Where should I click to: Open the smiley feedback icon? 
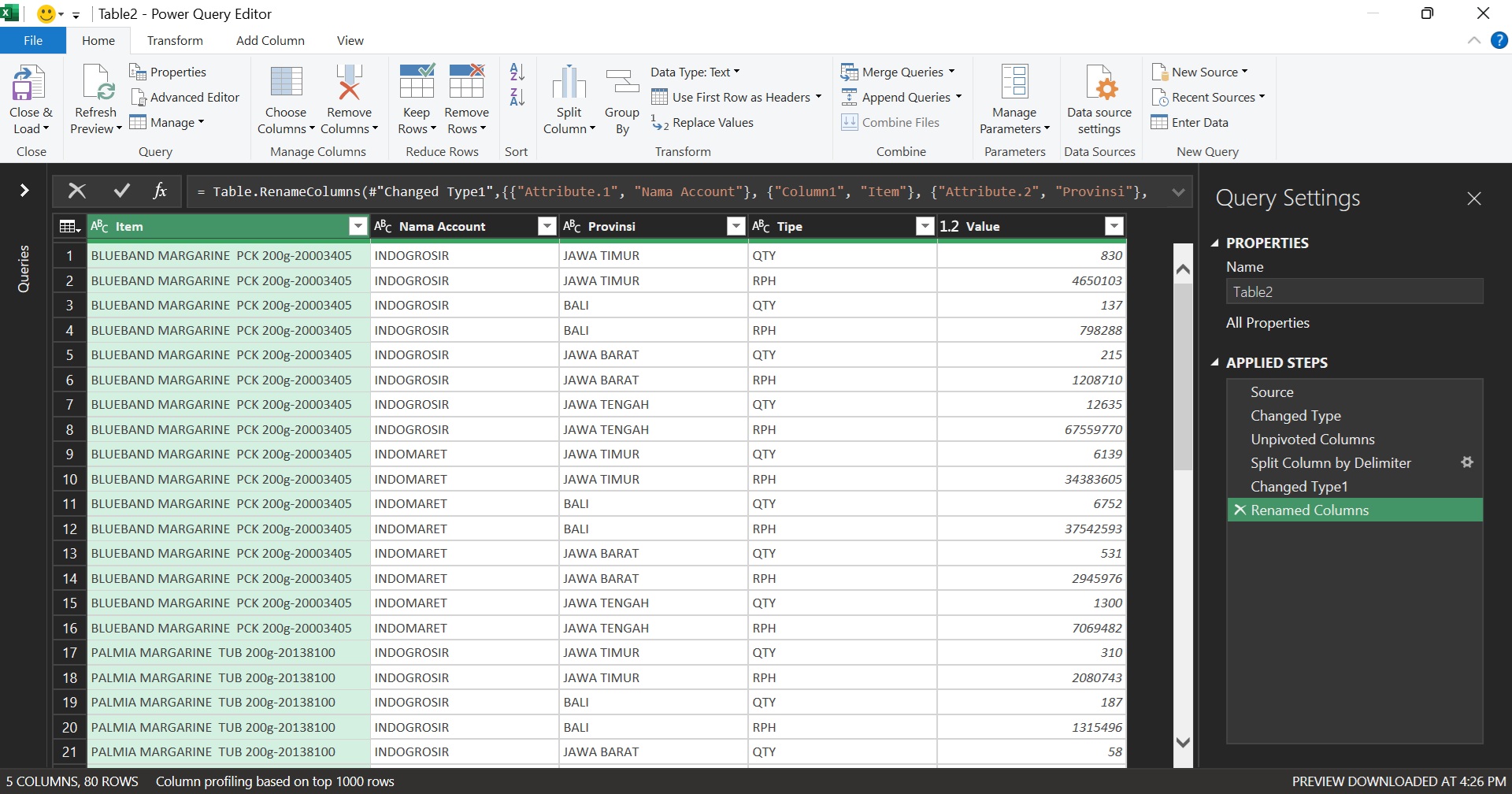[x=46, y=13]
